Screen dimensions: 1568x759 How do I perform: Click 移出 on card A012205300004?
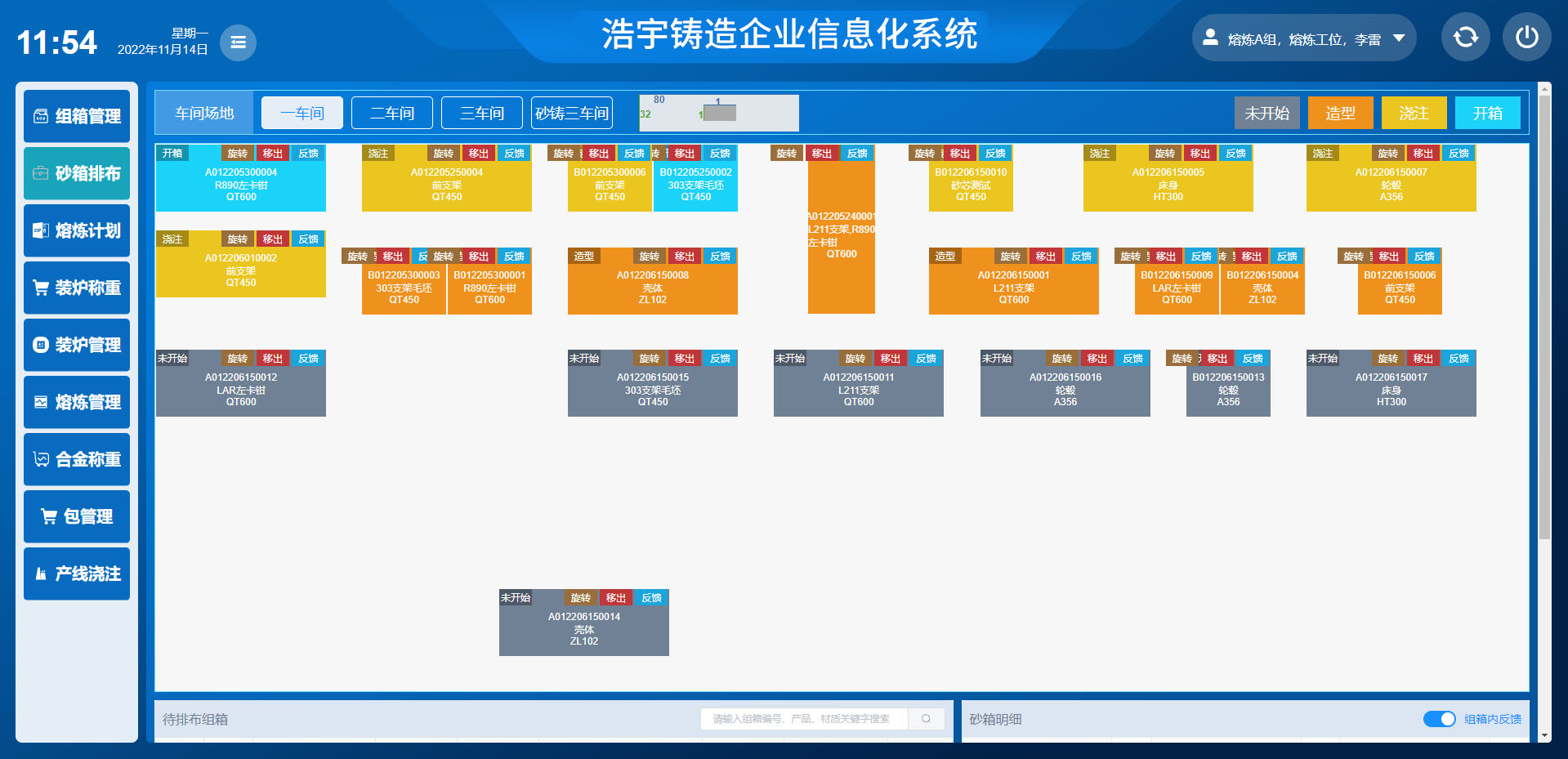pos(273,153)
